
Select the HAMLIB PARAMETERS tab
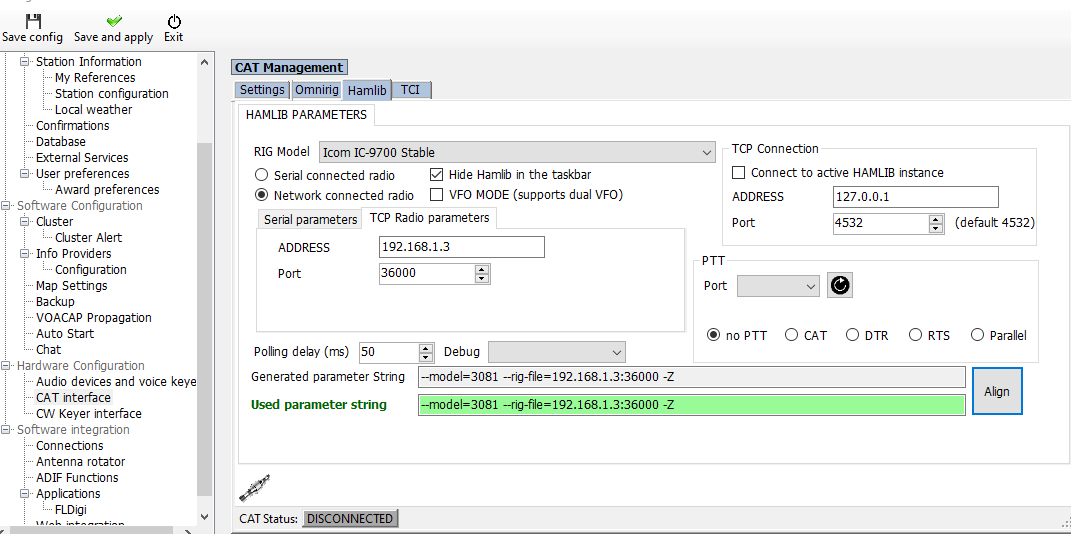coord(306,115)
